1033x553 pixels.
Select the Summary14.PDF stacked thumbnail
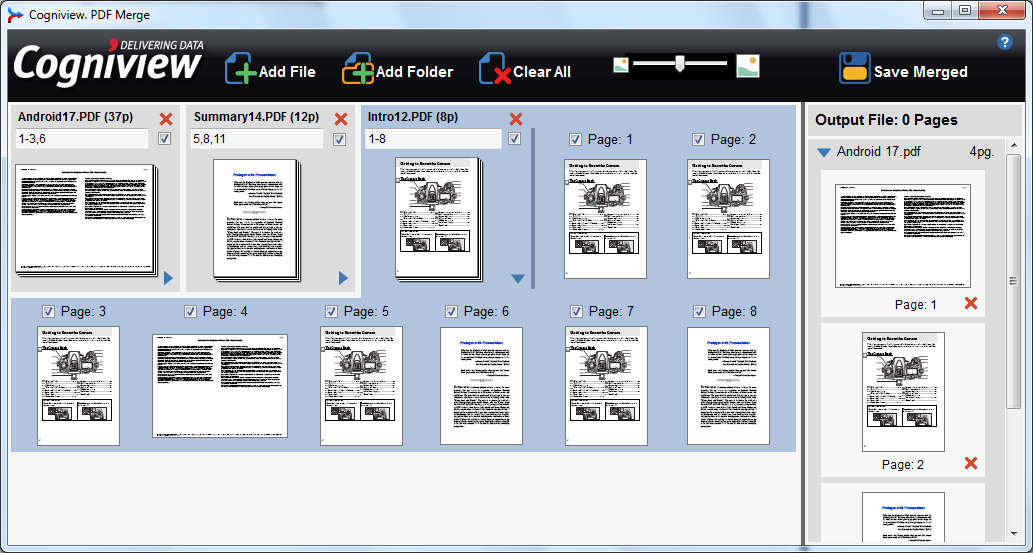point(256,220)
